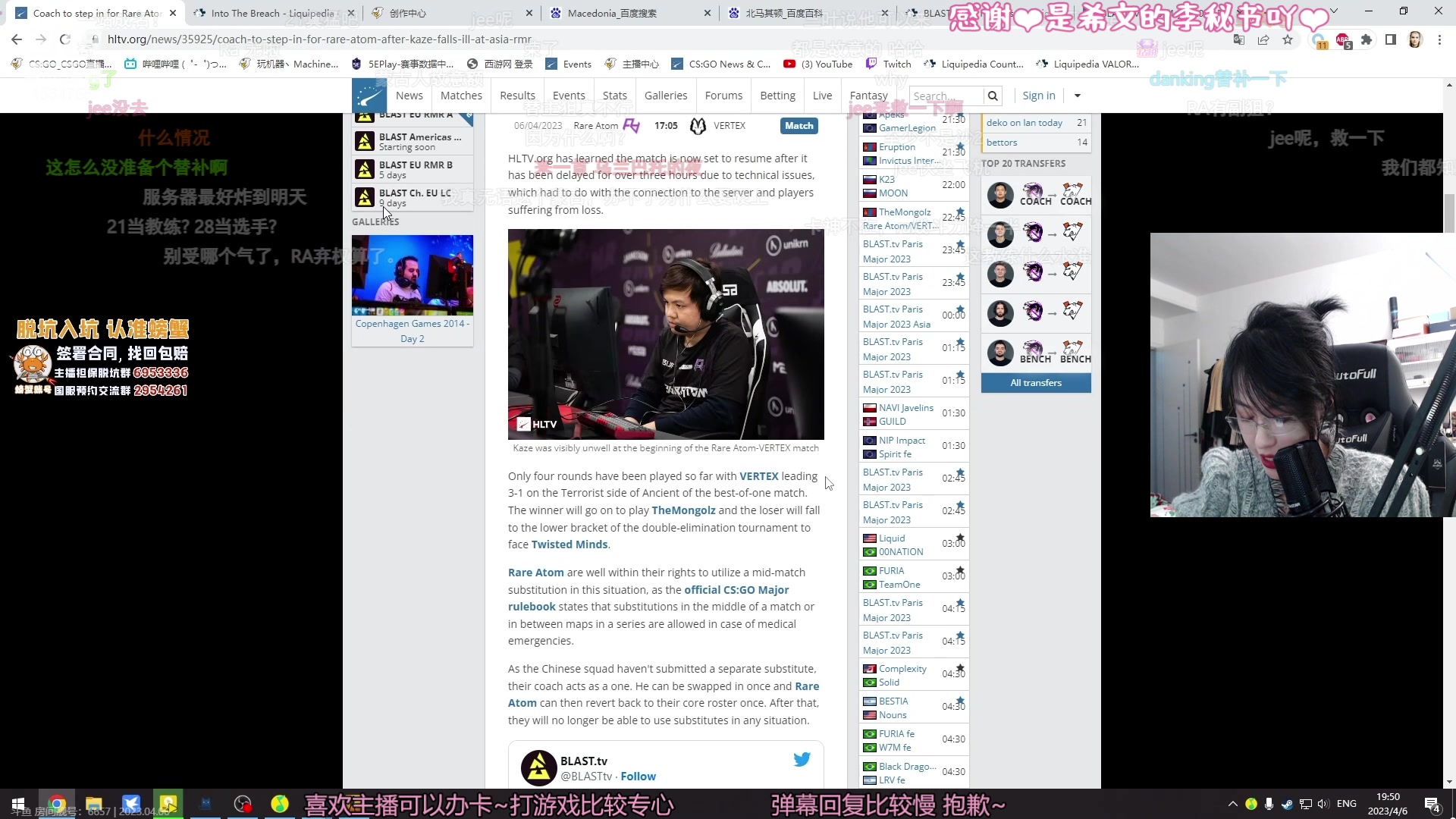Click the HLTV logo home icon

(369, 96)
